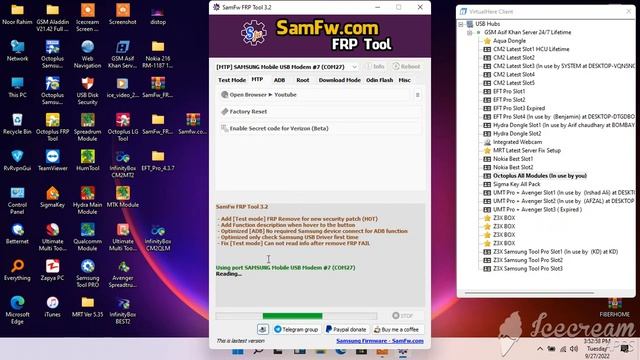Click the green progress bar
This screenshot has width=640, height=360.
[x=292, y=316]
